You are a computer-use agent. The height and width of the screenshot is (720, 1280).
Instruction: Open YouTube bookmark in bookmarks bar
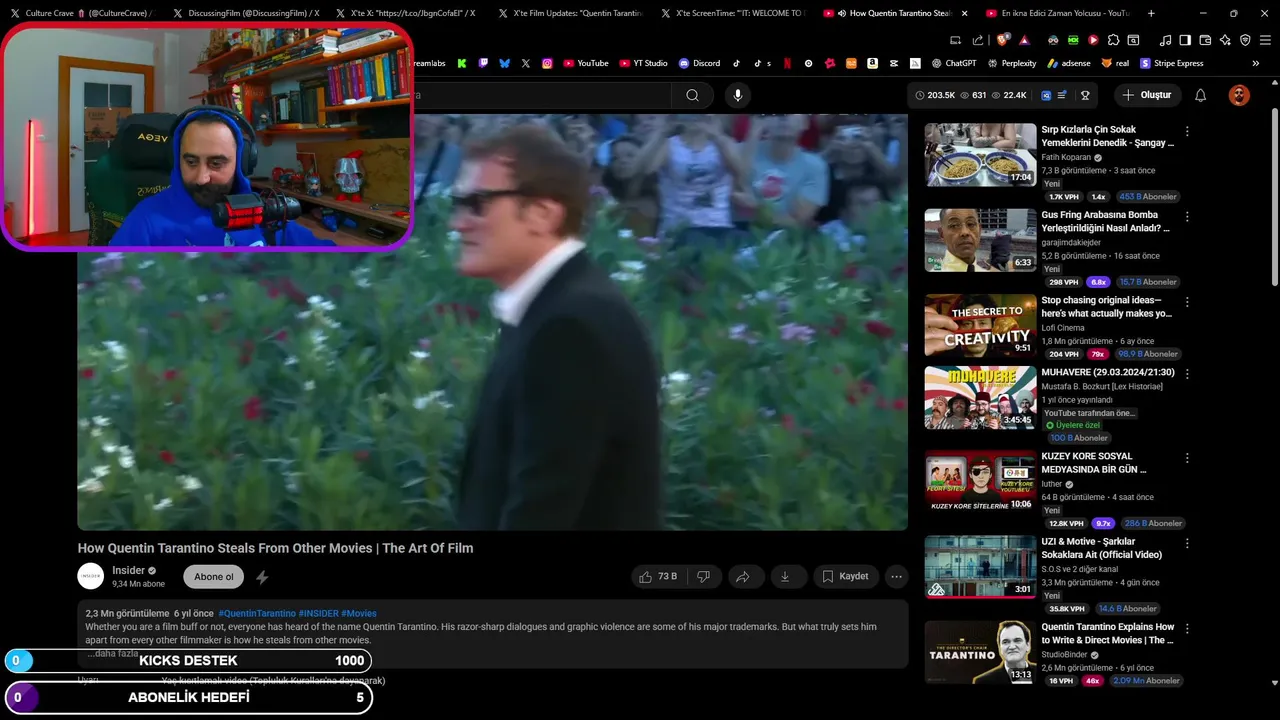pos(586,63)
